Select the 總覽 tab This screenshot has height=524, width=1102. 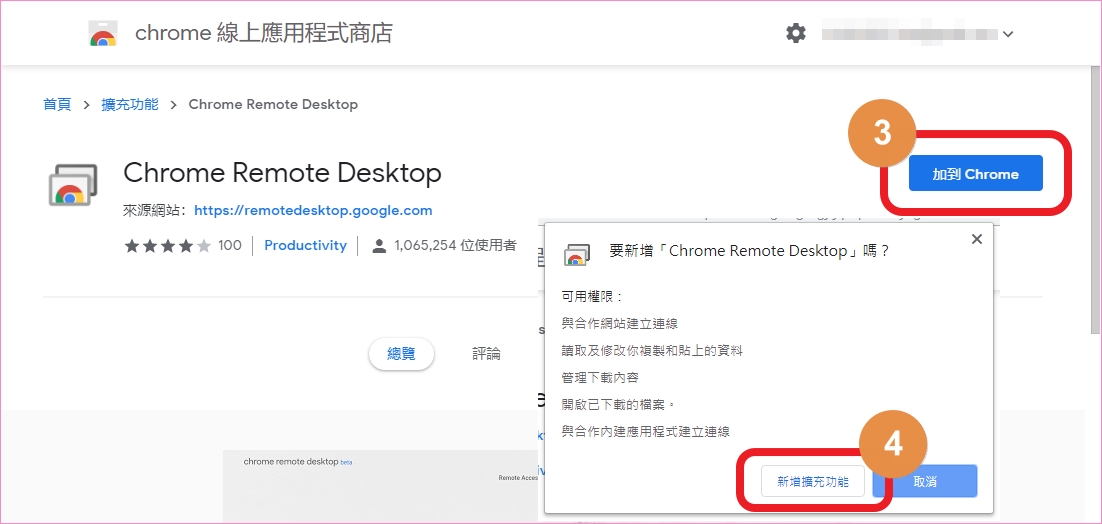(401, 353)
